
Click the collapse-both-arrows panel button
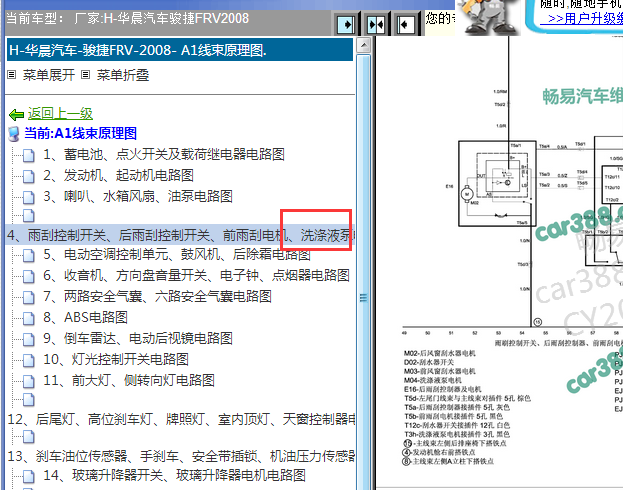click(376, 25)
